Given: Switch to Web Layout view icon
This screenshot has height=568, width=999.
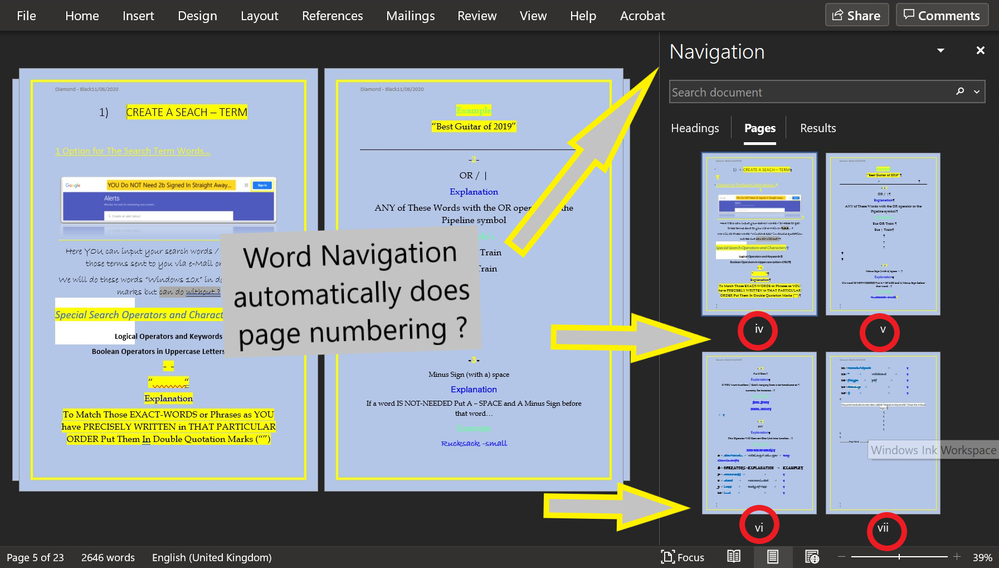Looking at the screenshot, I should (x=812, y=557).
